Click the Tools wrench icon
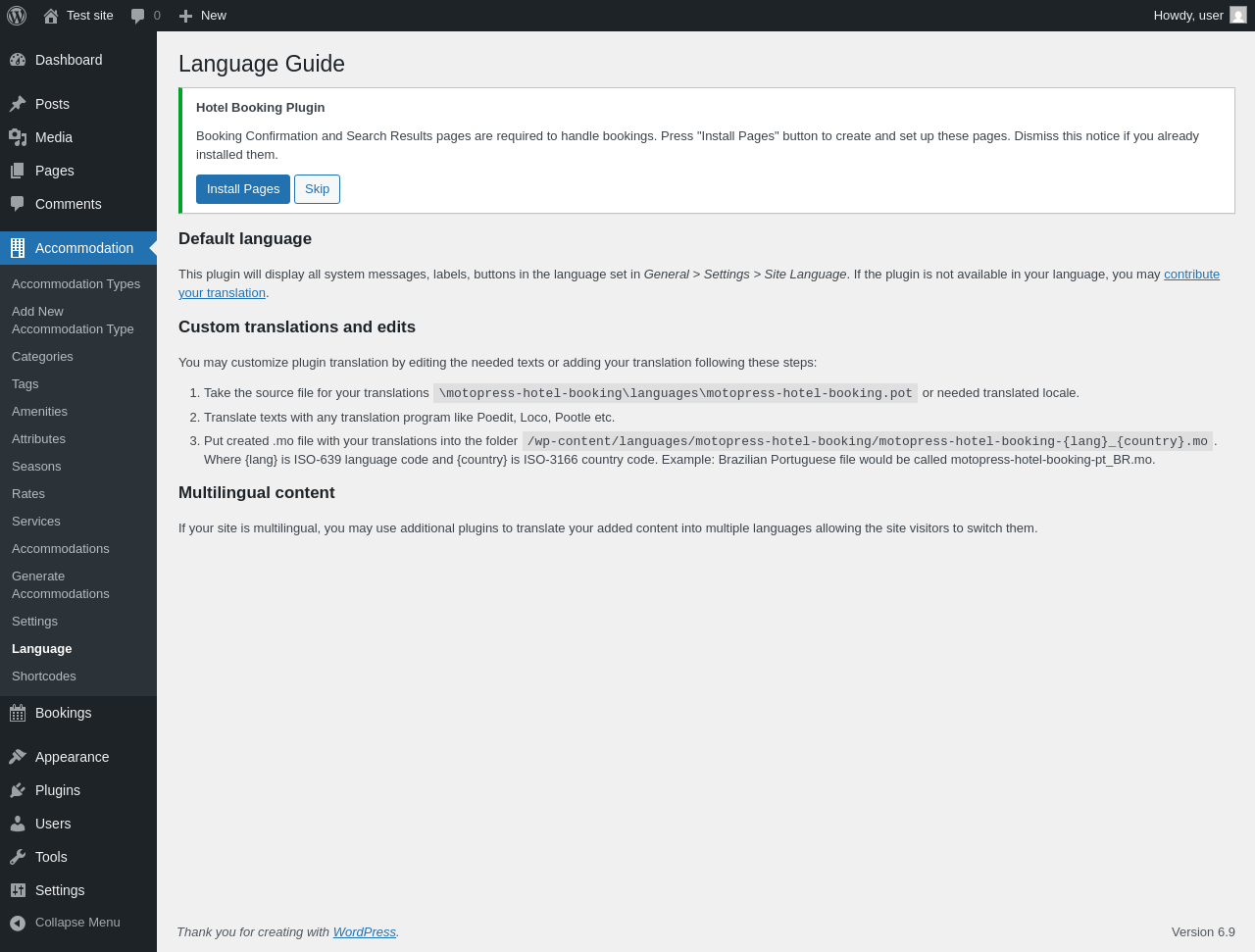The width and height of the screenshot is (1255, 952). (x=18, y=857)
